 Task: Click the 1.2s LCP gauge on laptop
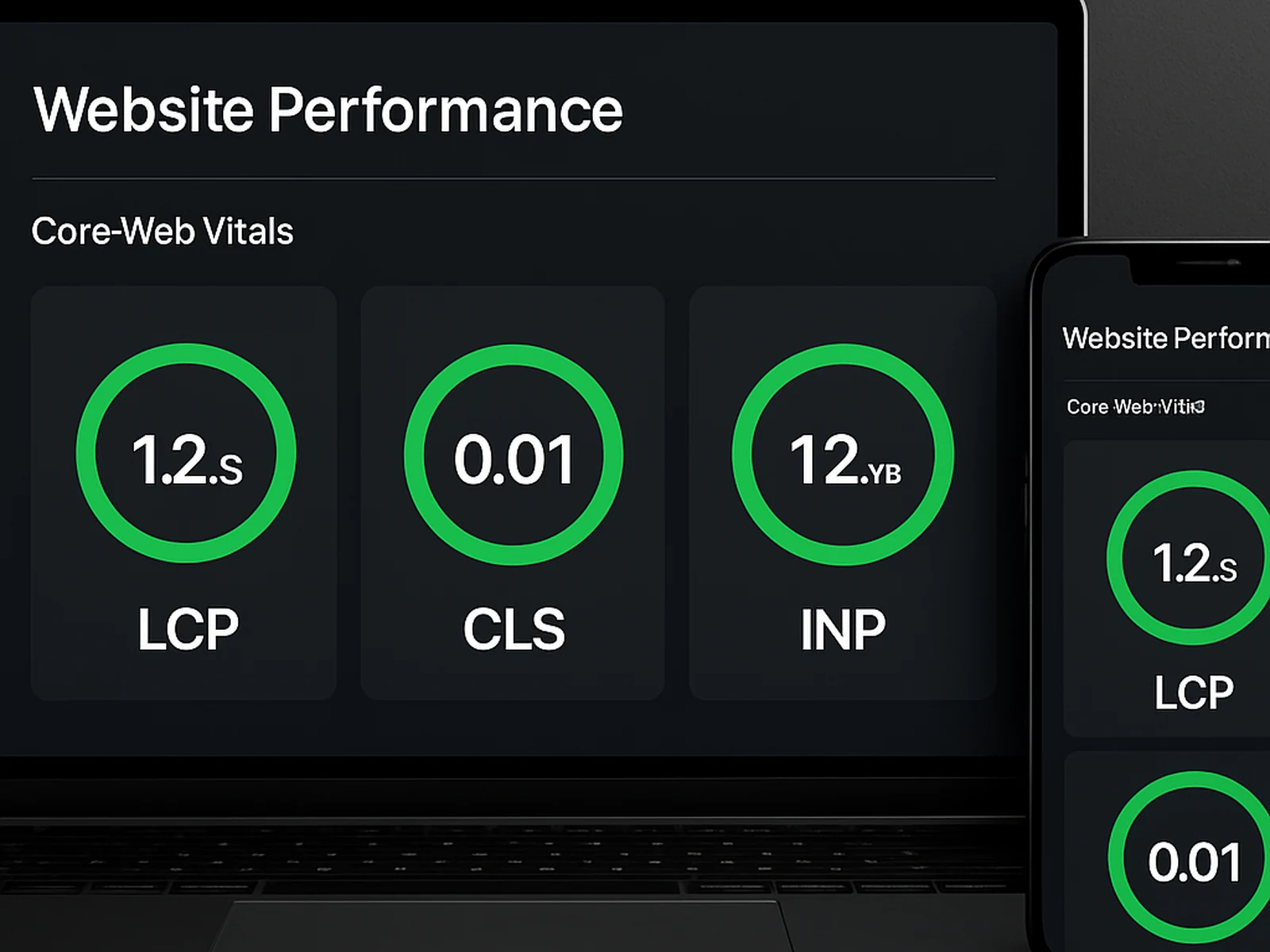tap(186, 453)
